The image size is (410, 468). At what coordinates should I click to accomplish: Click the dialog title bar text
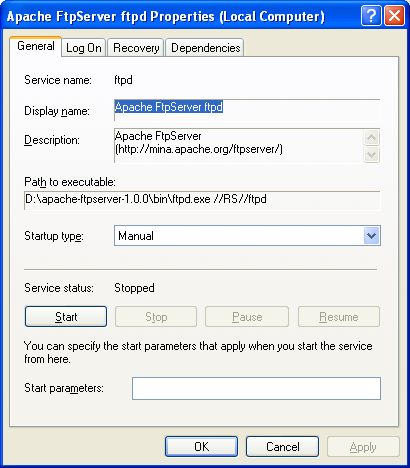[x=166, y=16]
